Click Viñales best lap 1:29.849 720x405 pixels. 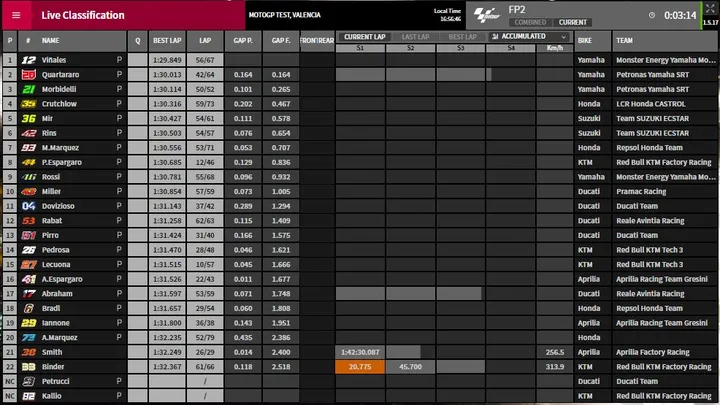(167, 60)
